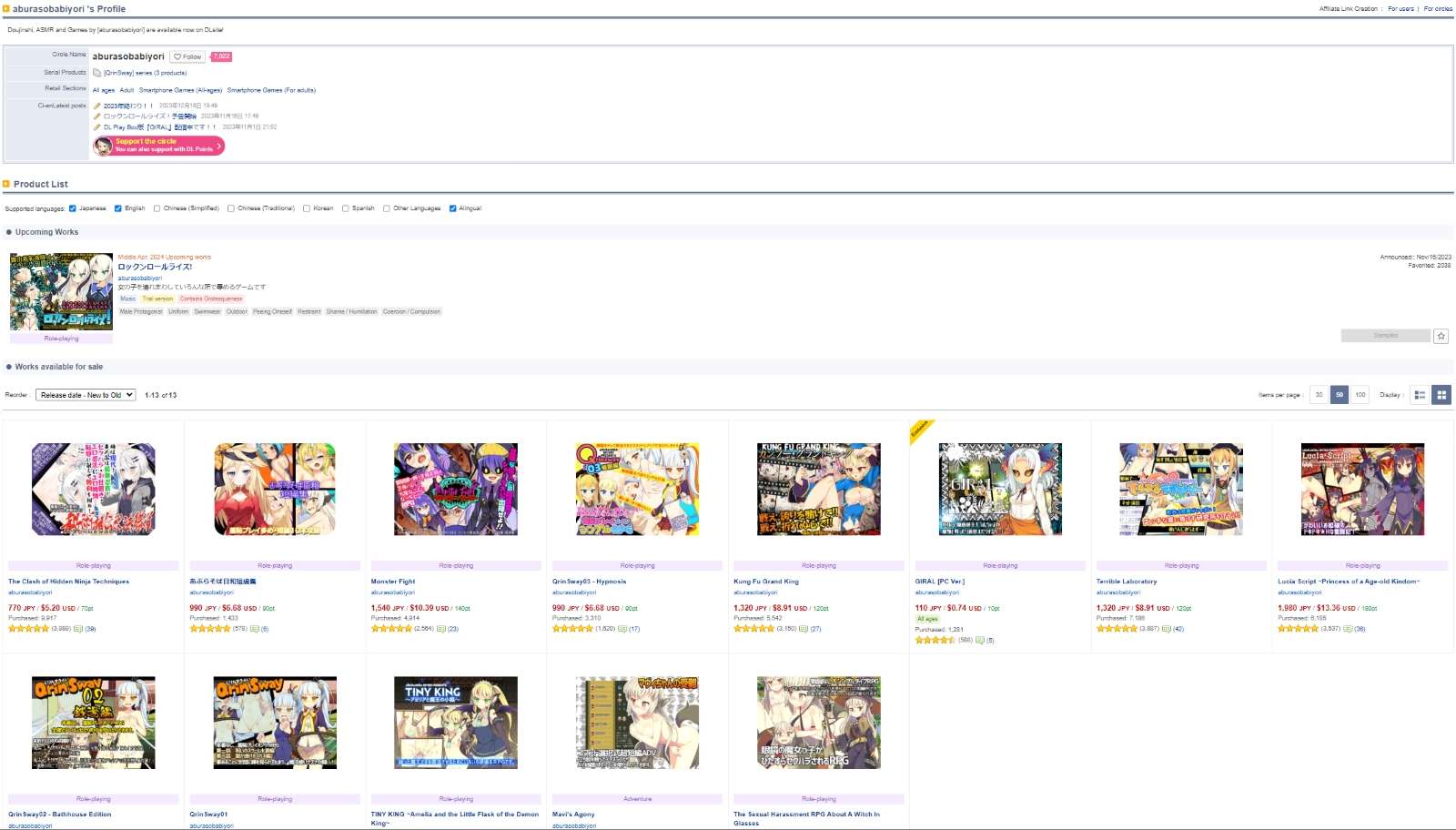Open the Reorder release date dropdown
1456x830 pixels.
[x=86, y=395]
